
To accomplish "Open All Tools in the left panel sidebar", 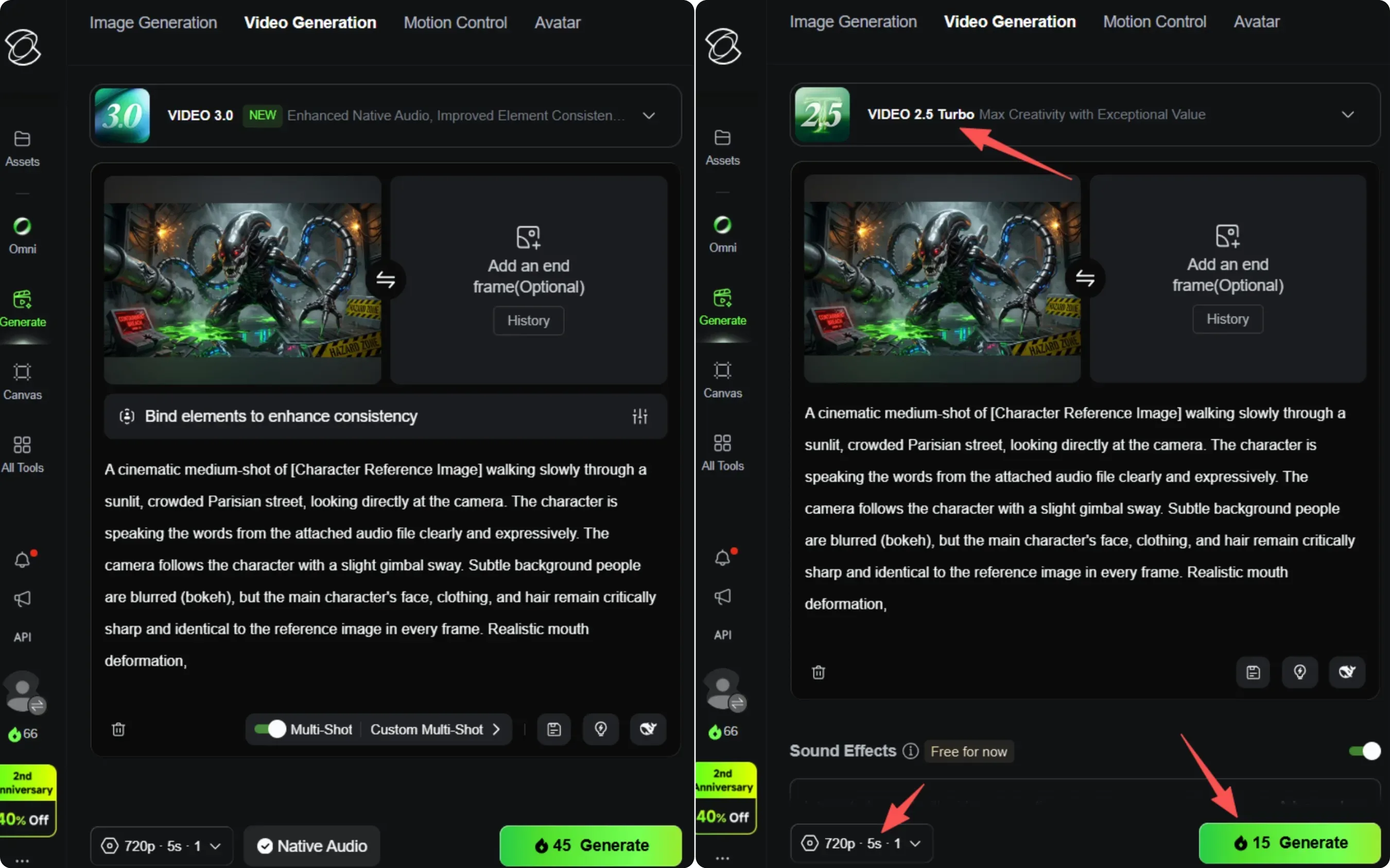I will click(23, 455).
